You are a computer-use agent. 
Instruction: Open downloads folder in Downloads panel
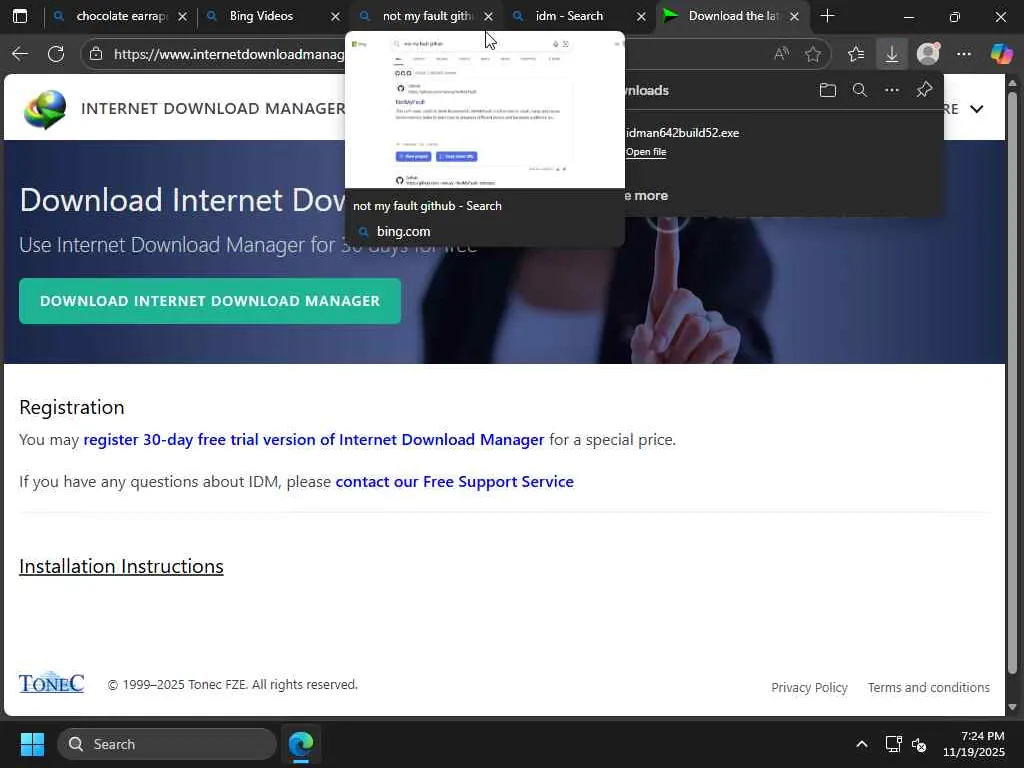(827, 90)
